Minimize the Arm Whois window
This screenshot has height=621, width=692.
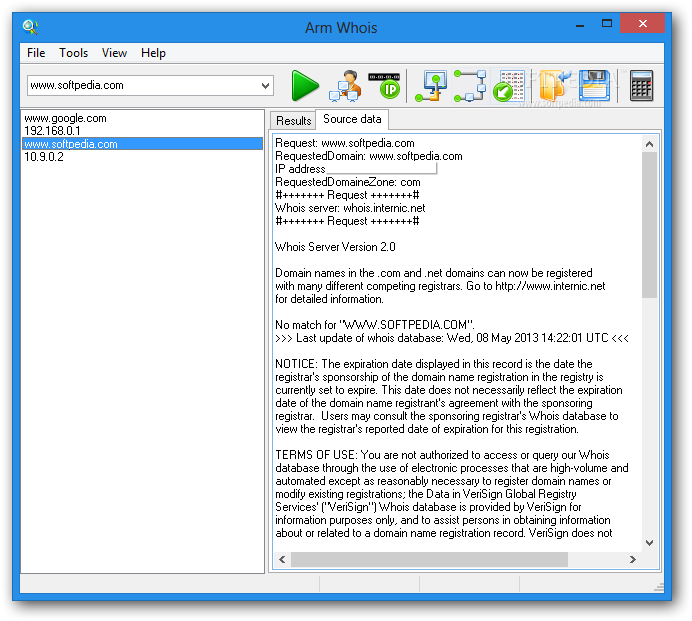tap(580, 25)
